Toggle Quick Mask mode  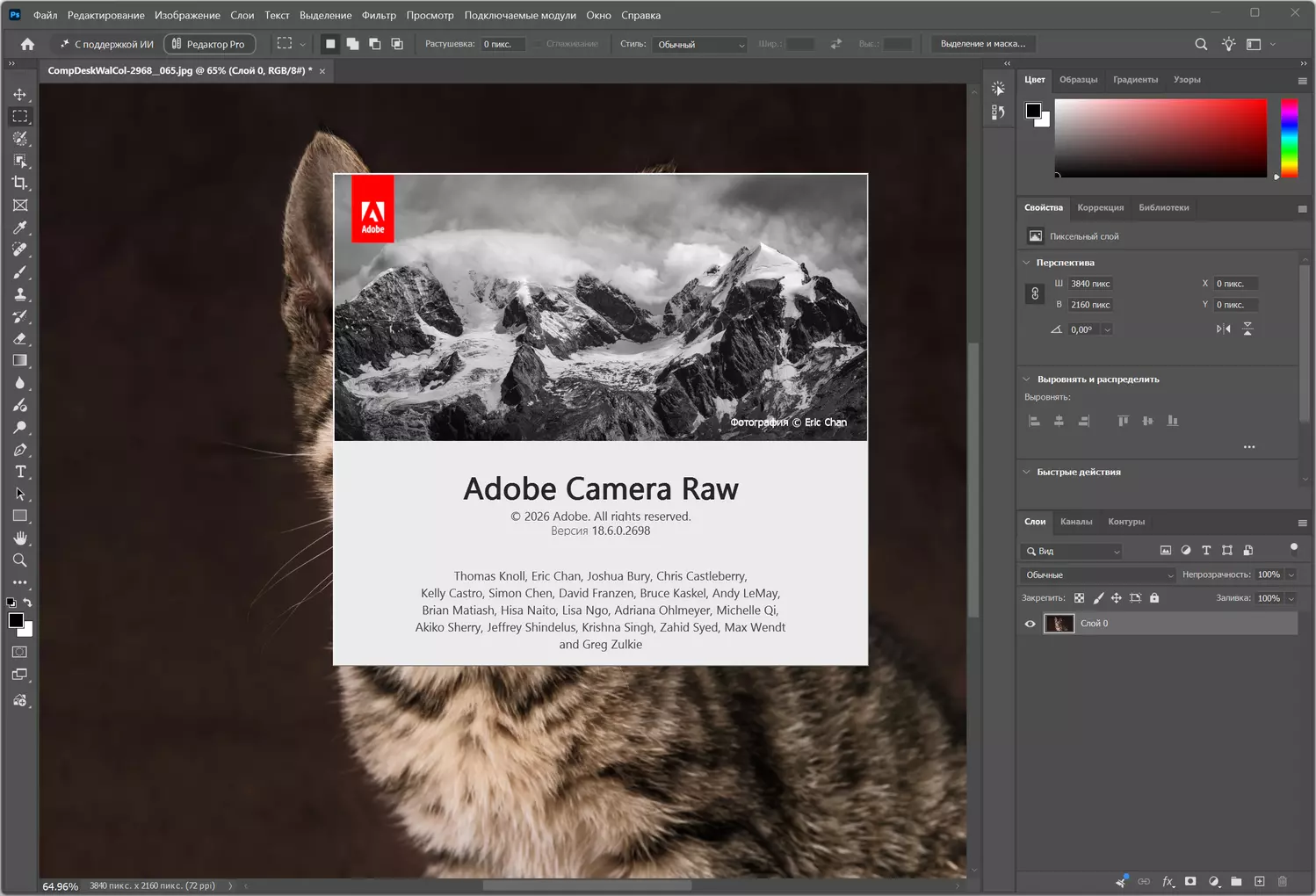(19, 652)
